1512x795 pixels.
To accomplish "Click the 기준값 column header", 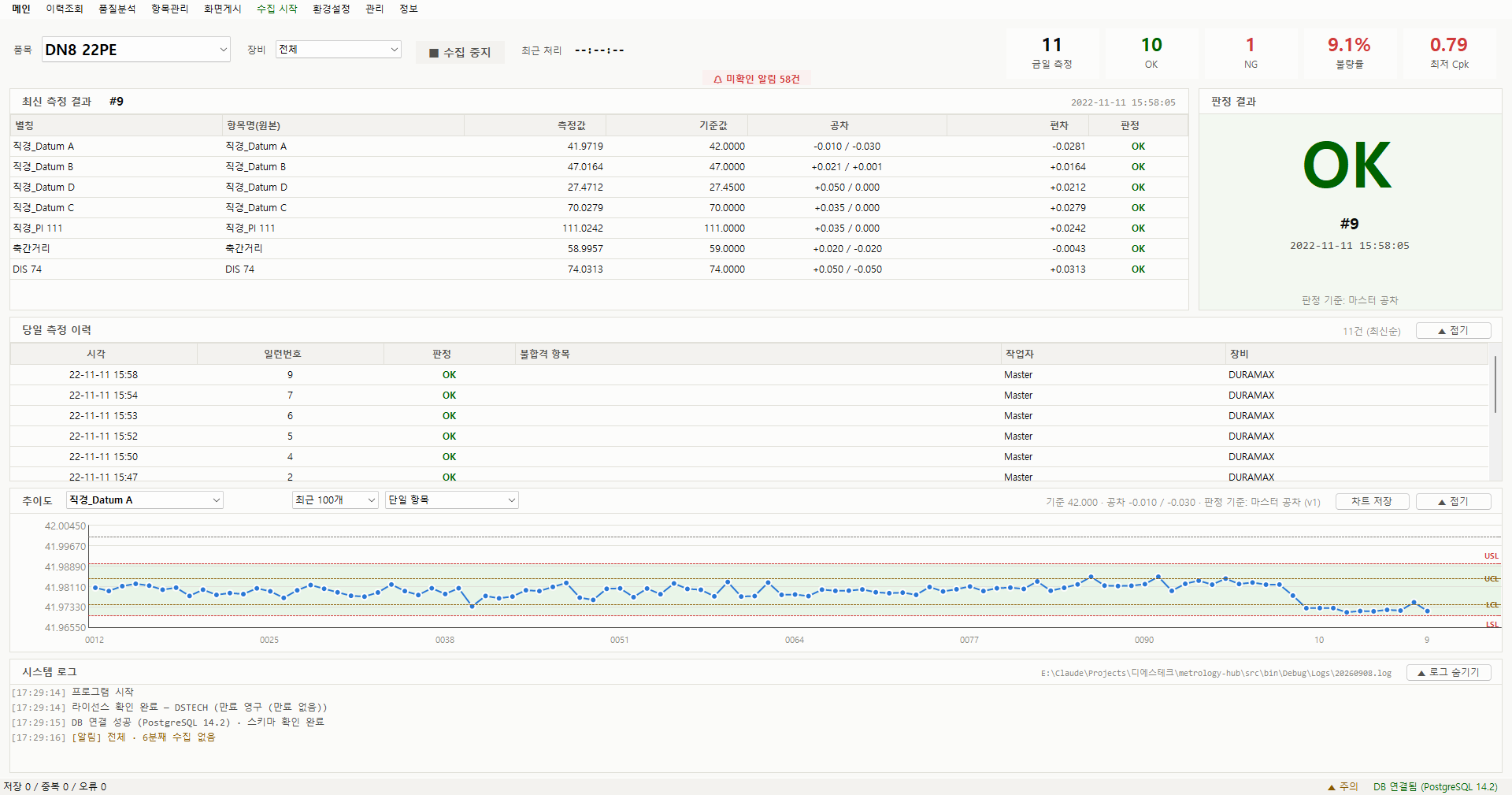I will [x=677, y=125].
